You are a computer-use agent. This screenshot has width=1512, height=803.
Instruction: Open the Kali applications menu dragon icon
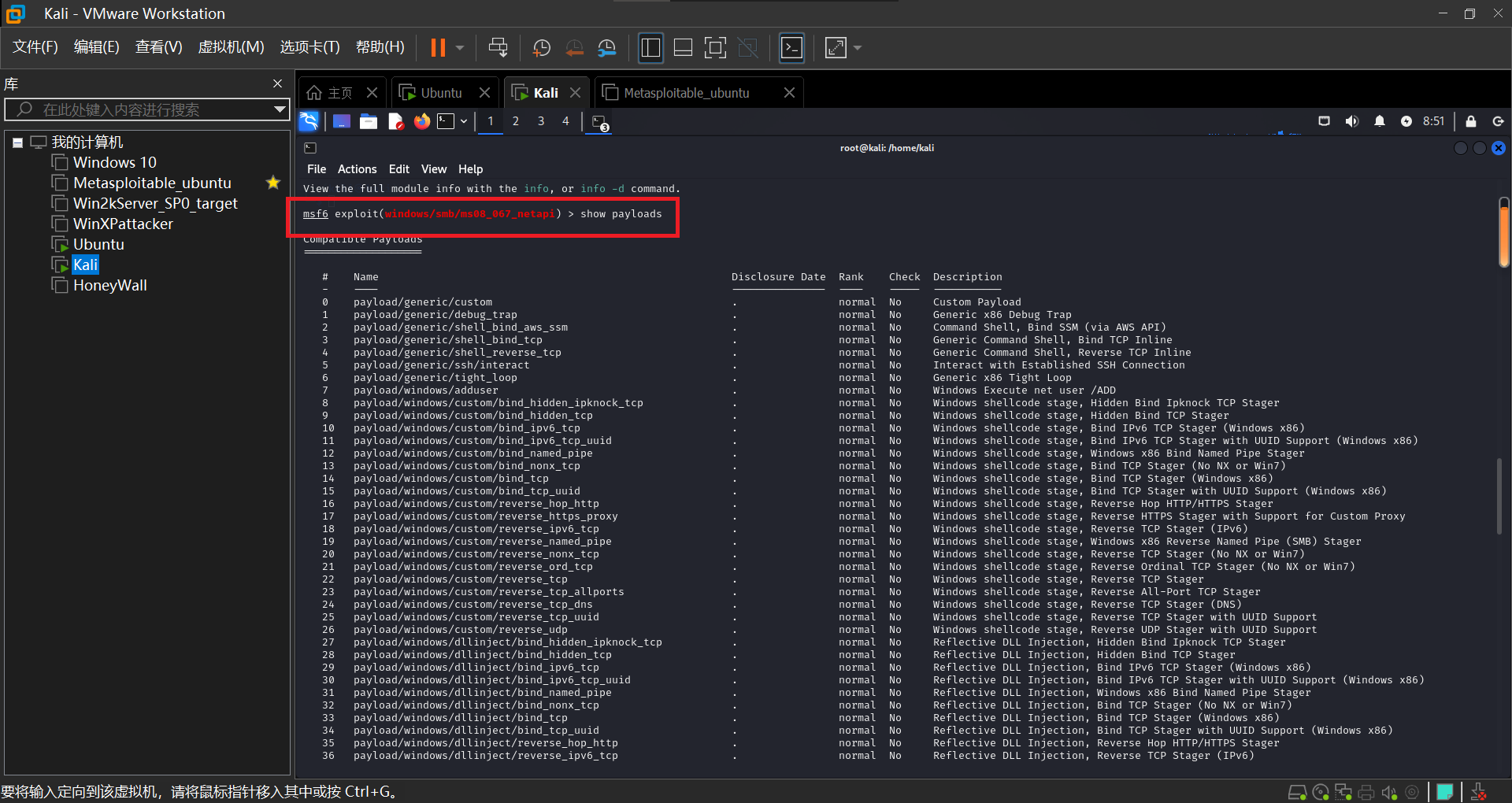(309, 121)
